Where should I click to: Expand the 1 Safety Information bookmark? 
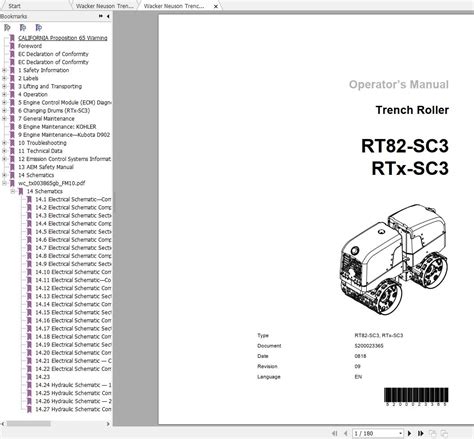(4, 70)
